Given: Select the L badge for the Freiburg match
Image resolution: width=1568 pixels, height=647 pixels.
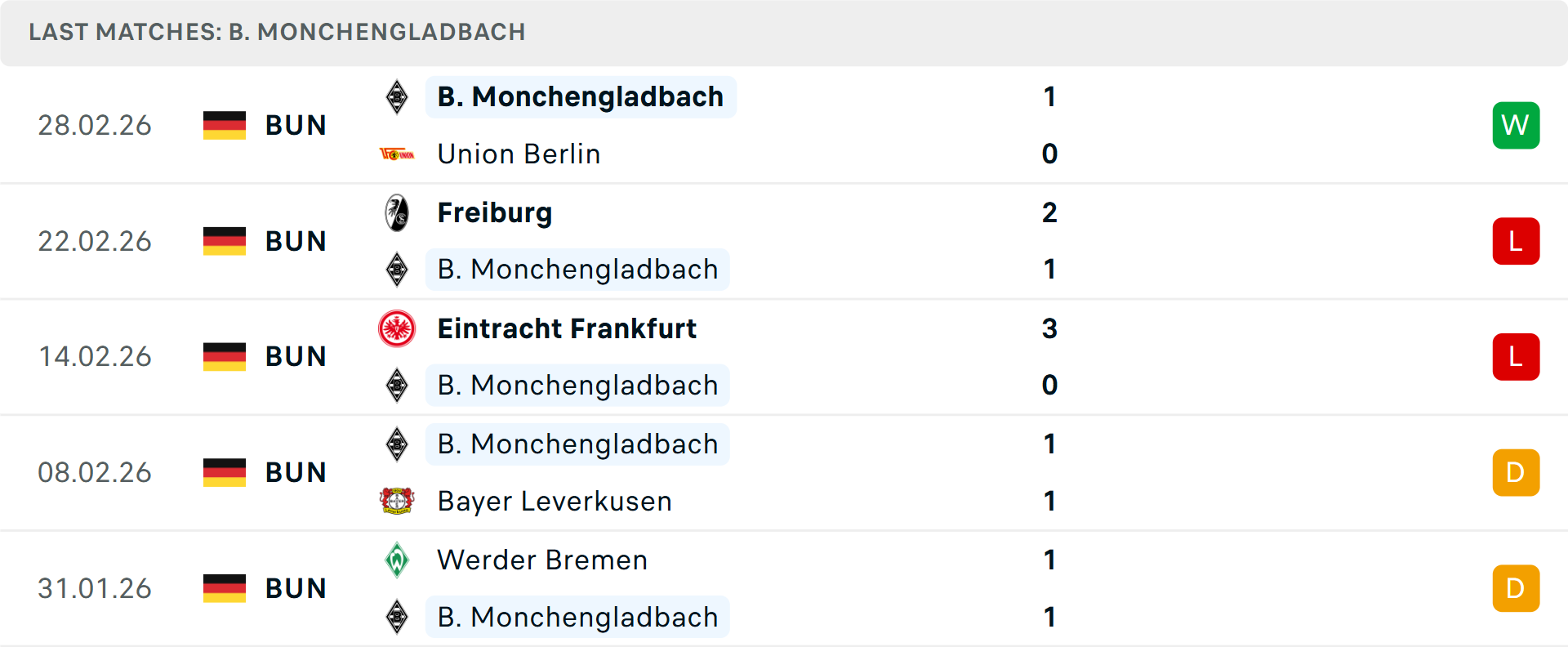Looking at the screenshot, I should tap(1516, 241).
